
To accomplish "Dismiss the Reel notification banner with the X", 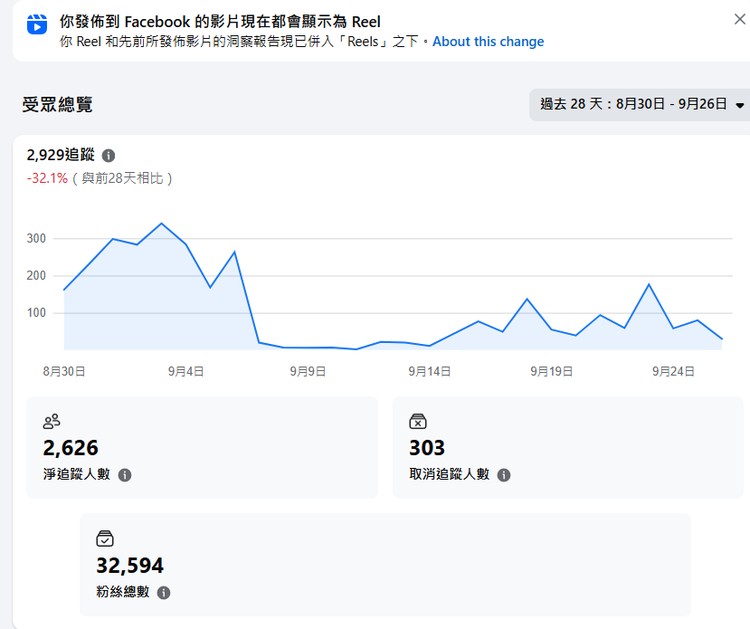I will click(739, 19).
